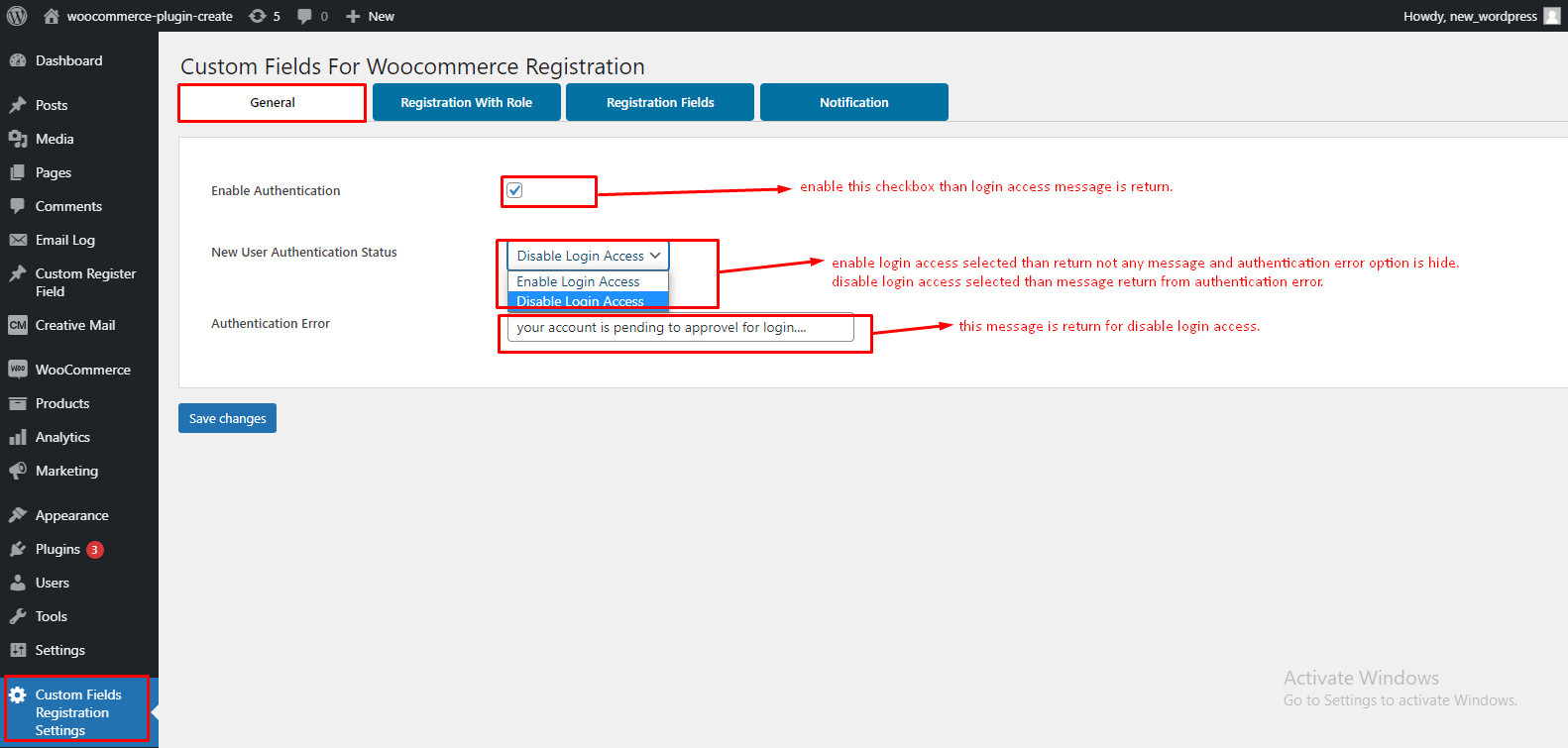Image resolution: width=1568 pixels, height=748 pixels.
Task: Click the site home icon in admin bar
Action: tap(52, 16)
